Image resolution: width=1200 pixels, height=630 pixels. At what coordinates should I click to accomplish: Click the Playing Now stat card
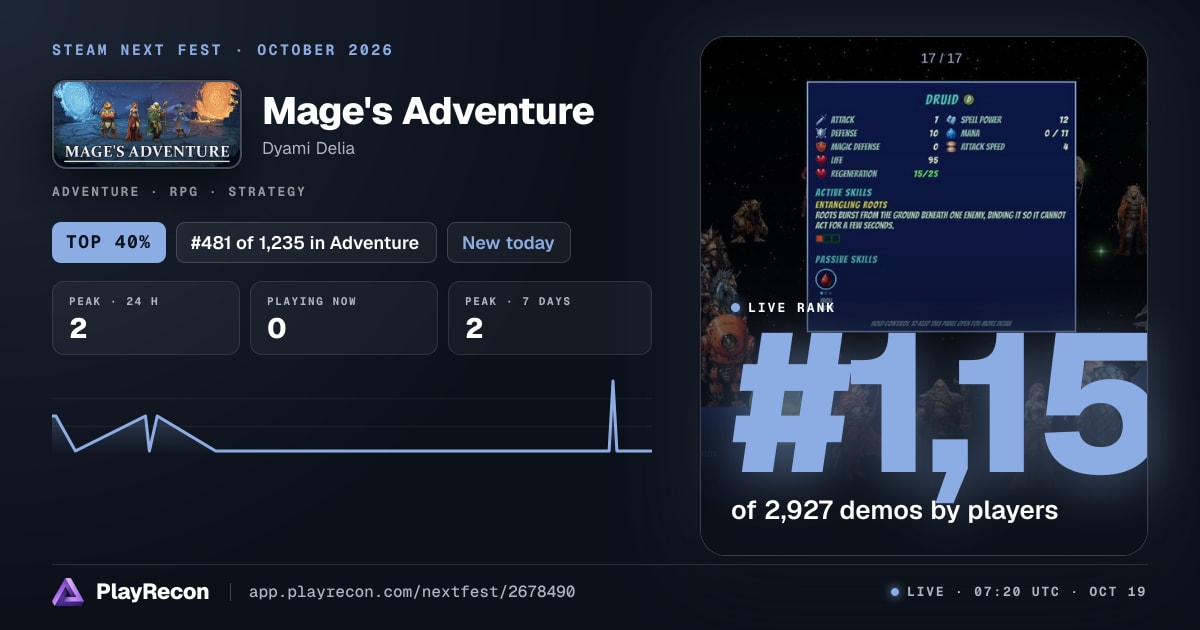pyautogui.click(x=344, y=318)
